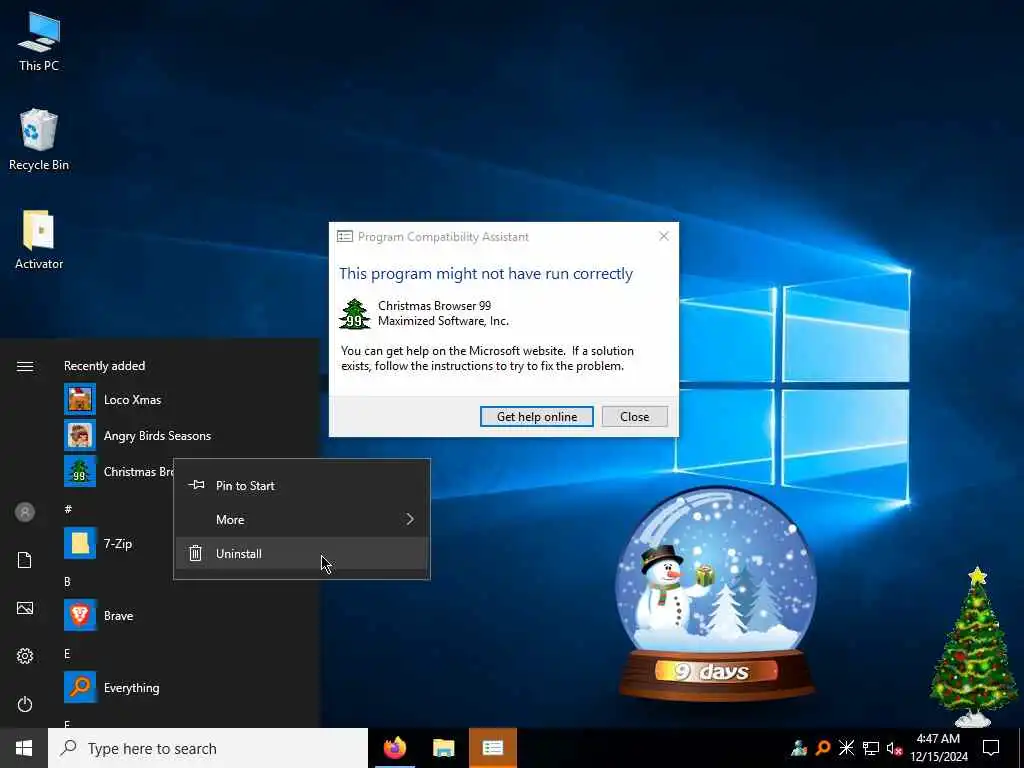
Task: Jump to letter B section header
Action: [67, 581]
